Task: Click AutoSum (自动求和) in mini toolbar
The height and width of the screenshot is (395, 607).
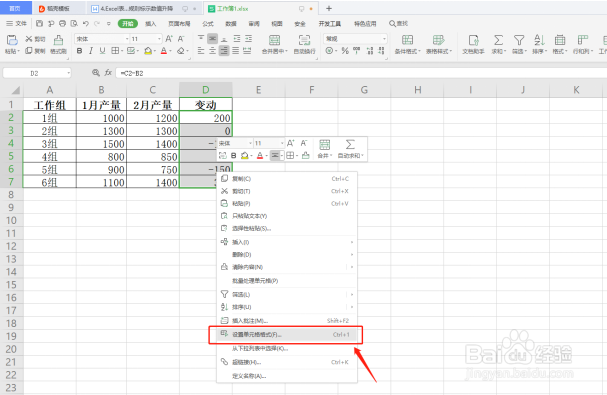Action: pyautogui.click(x=350, y=149)
